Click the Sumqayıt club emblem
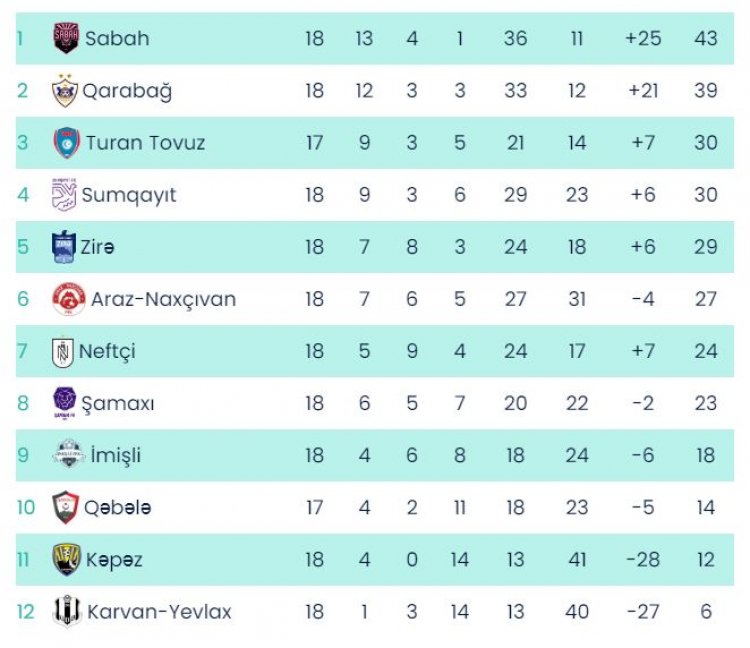The height and width of the screenshot is (648, 750). 64,195
